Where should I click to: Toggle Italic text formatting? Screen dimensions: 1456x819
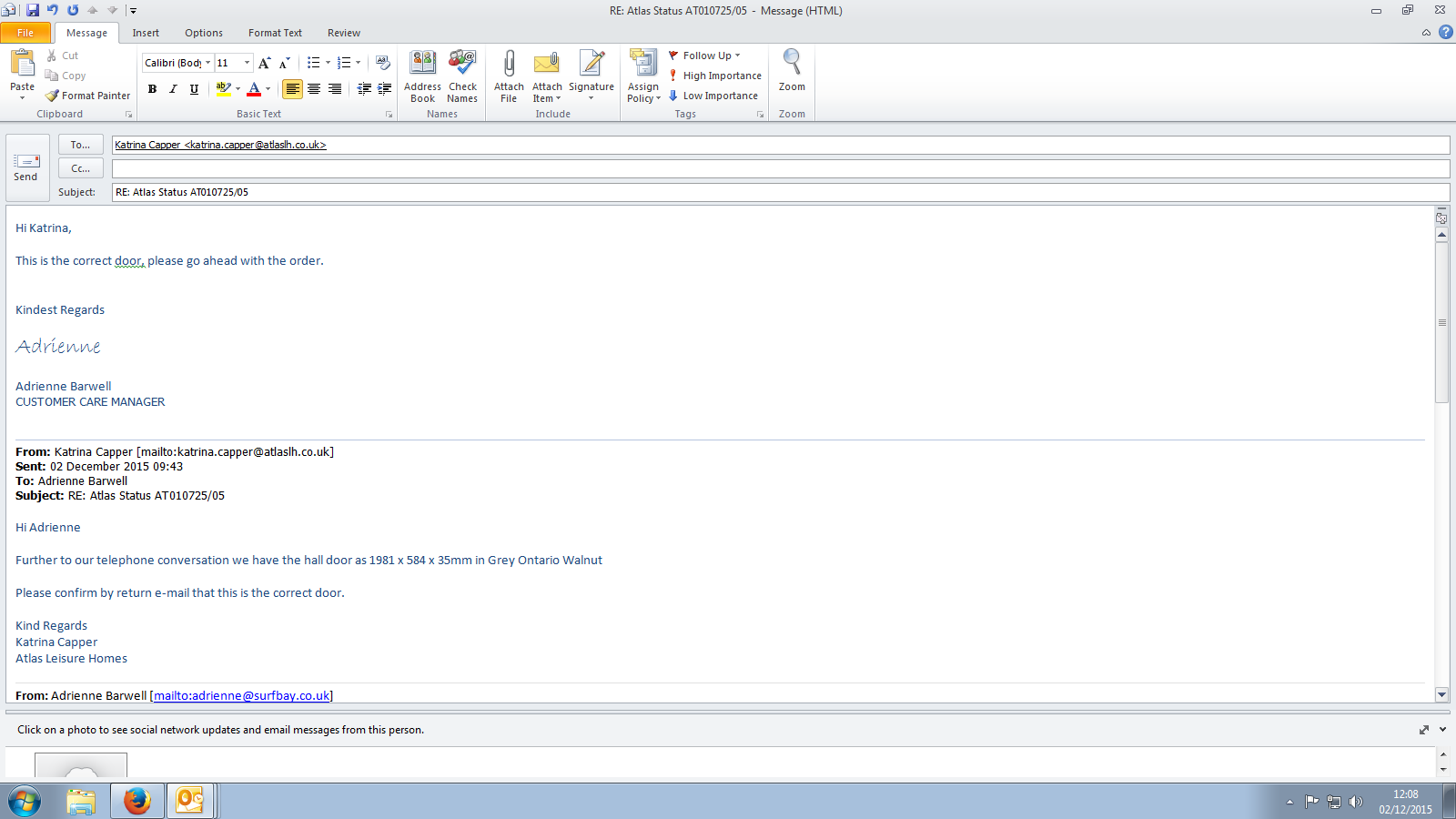point(173,89)
